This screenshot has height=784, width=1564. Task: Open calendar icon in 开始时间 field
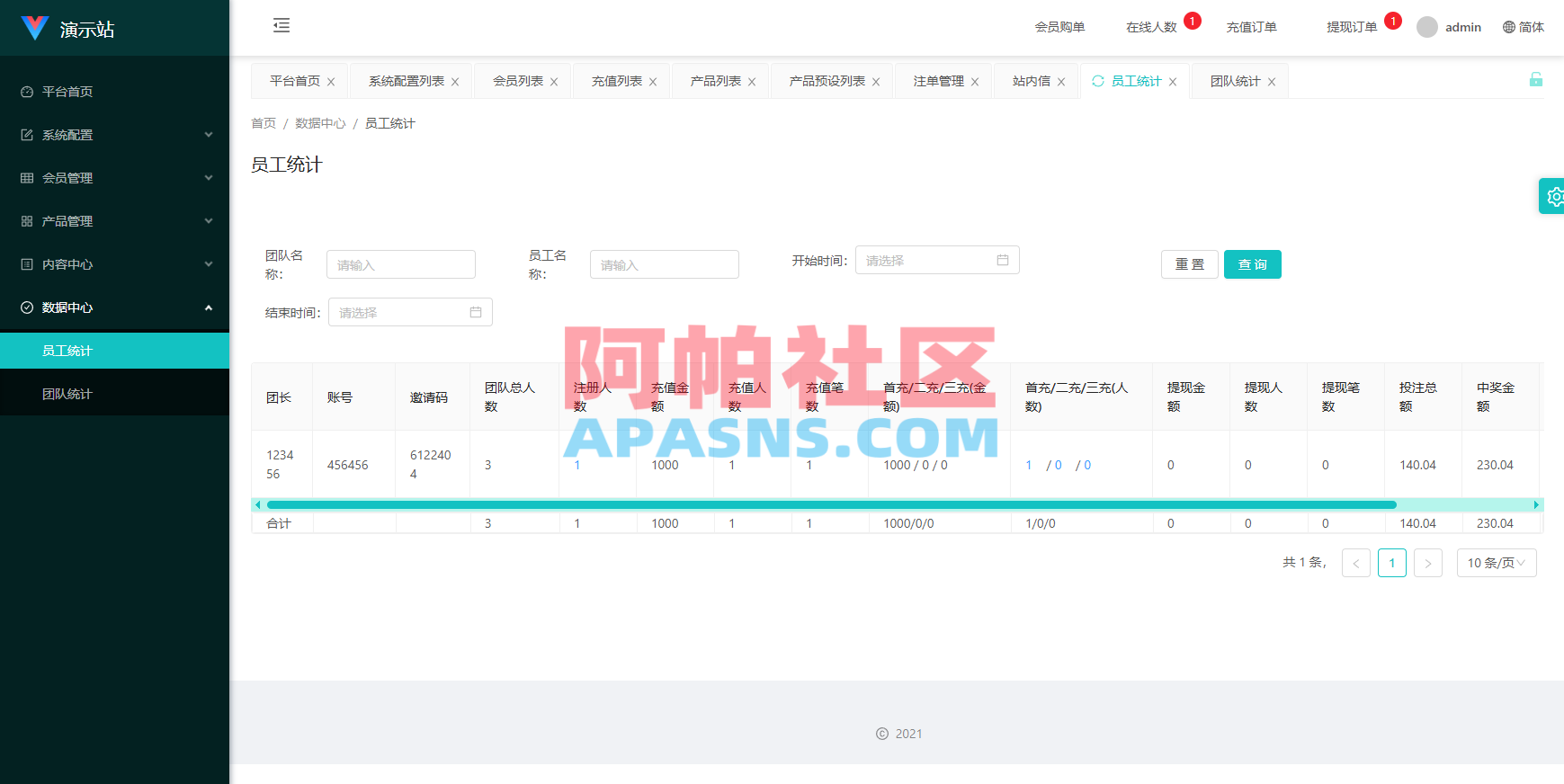pyautogui.click(x=1003, y=260)
